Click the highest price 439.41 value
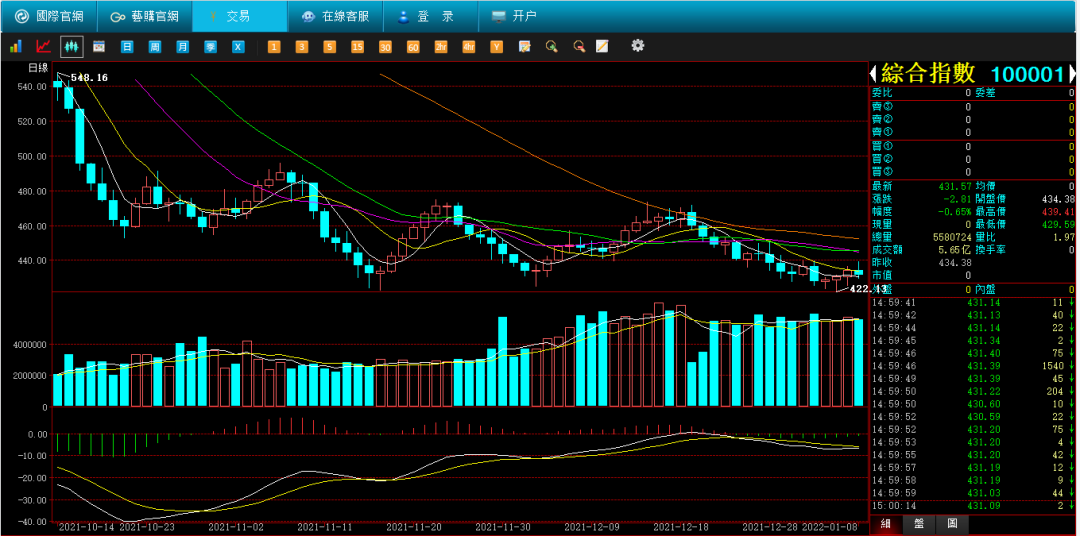The height and width of the screenshot is (536, 1080). [1057, 211]
